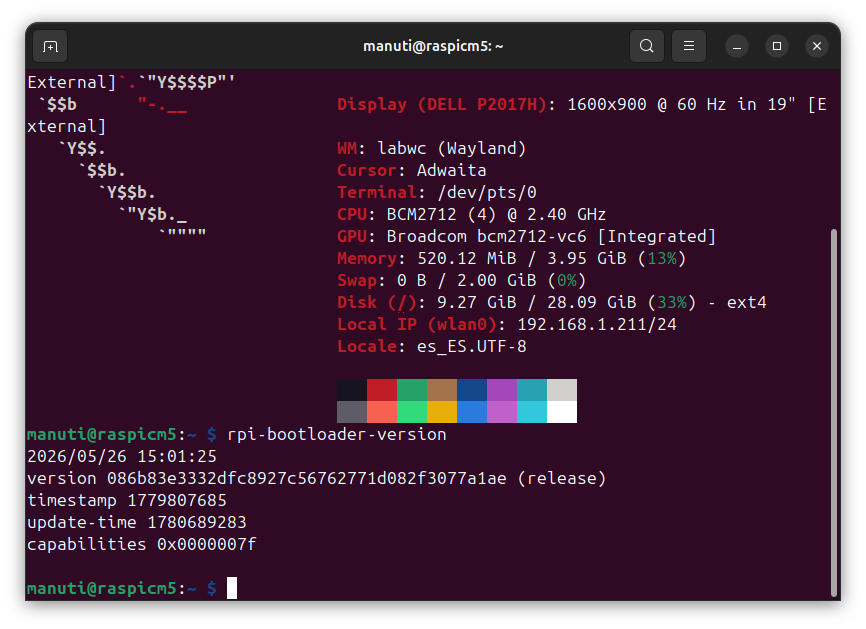Click the bright blue color block

472,412
